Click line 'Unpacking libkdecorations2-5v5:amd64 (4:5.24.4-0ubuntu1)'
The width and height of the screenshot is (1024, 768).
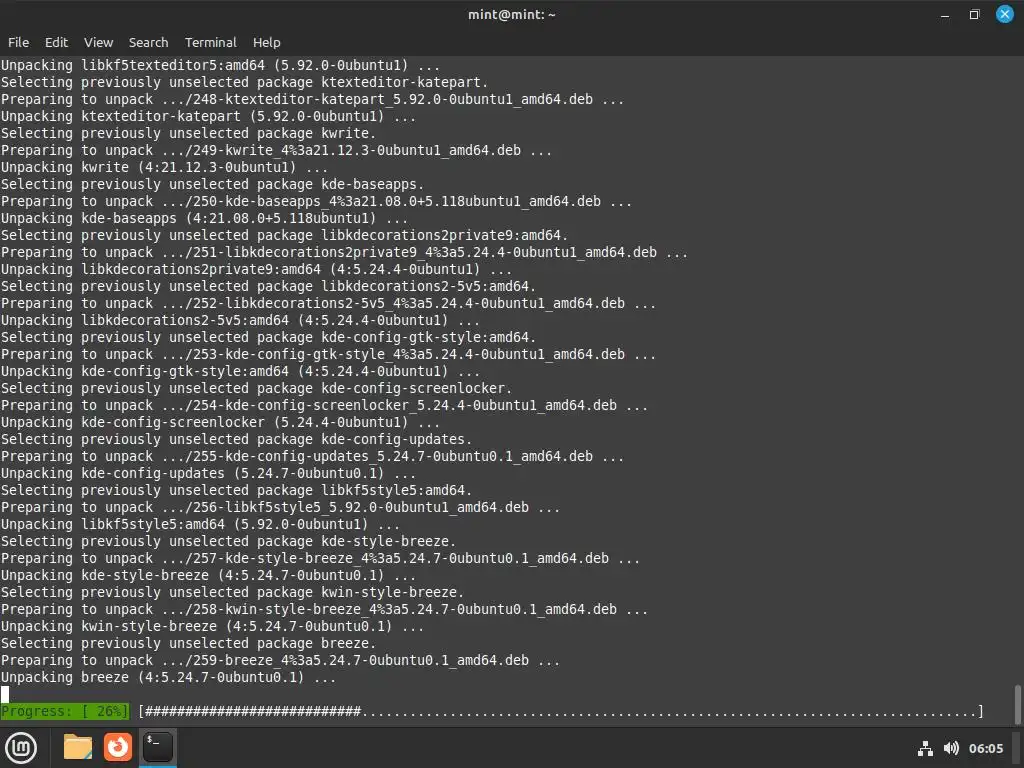(x=240, y=321)
